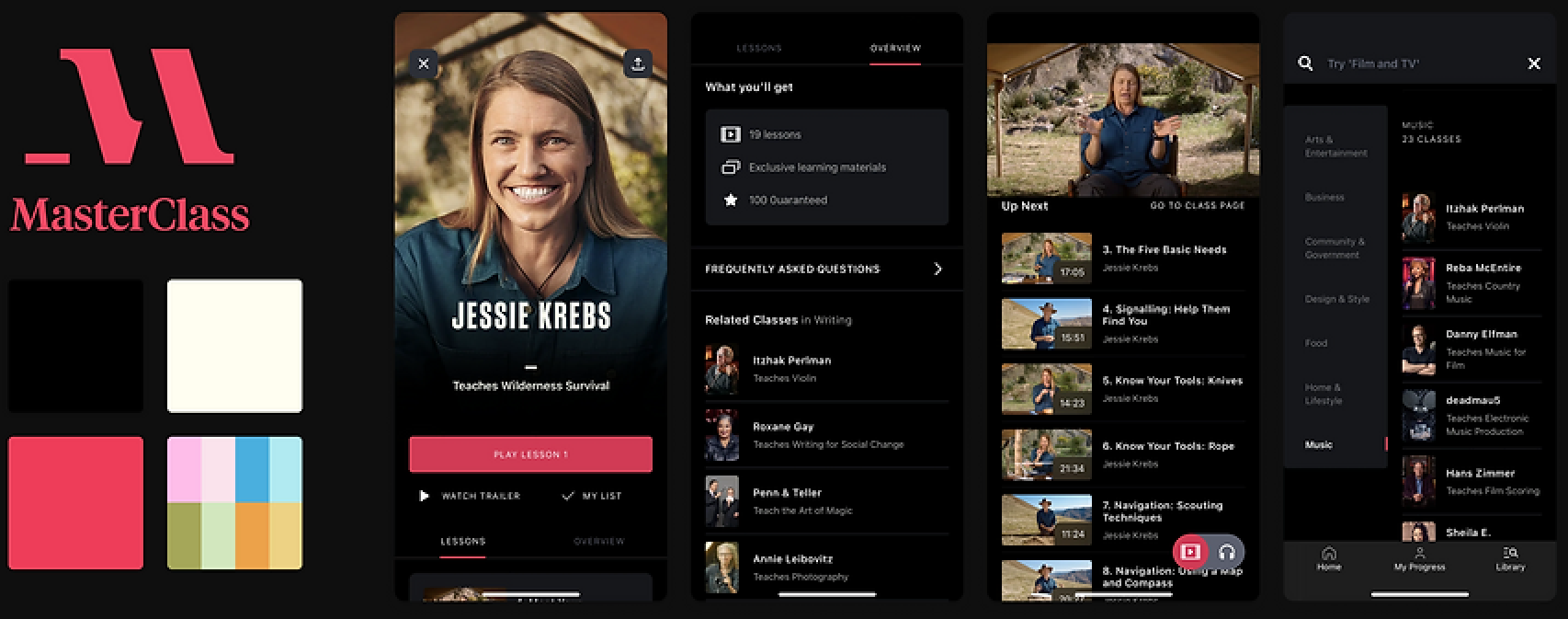This screenshot has height=619, width=1568.
Task: Open Penn & Teller related class
Action: click(x=826, y=501)
